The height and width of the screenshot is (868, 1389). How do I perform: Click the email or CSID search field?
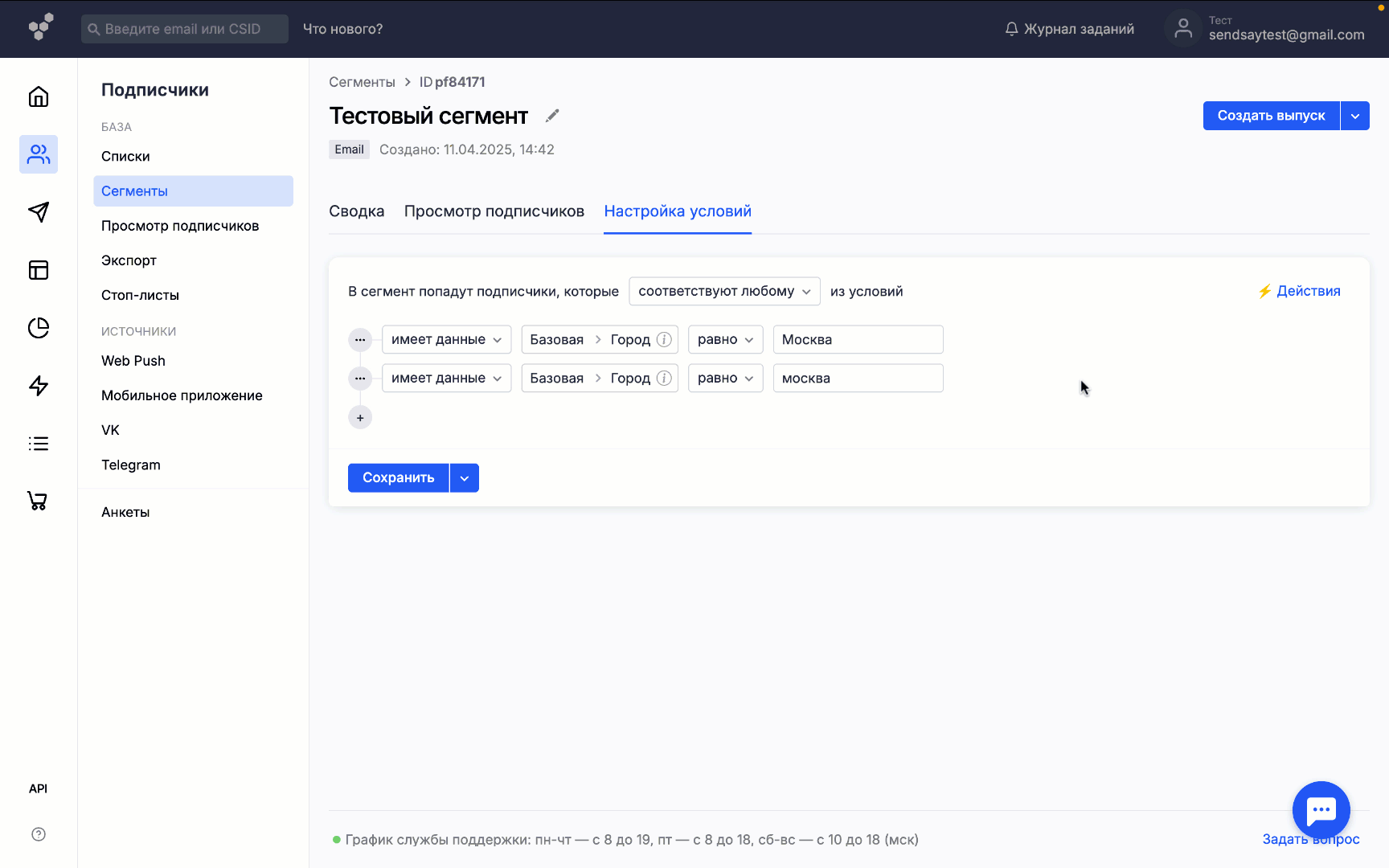coord(184,28)
